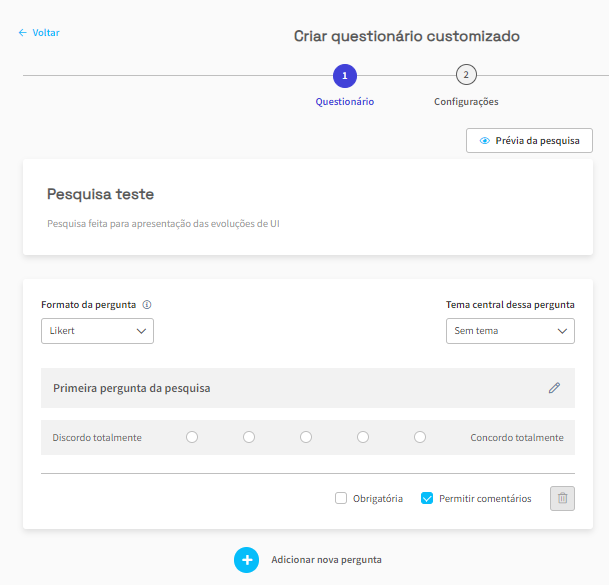Open the Likert question format dropdown

coord(97,331)
